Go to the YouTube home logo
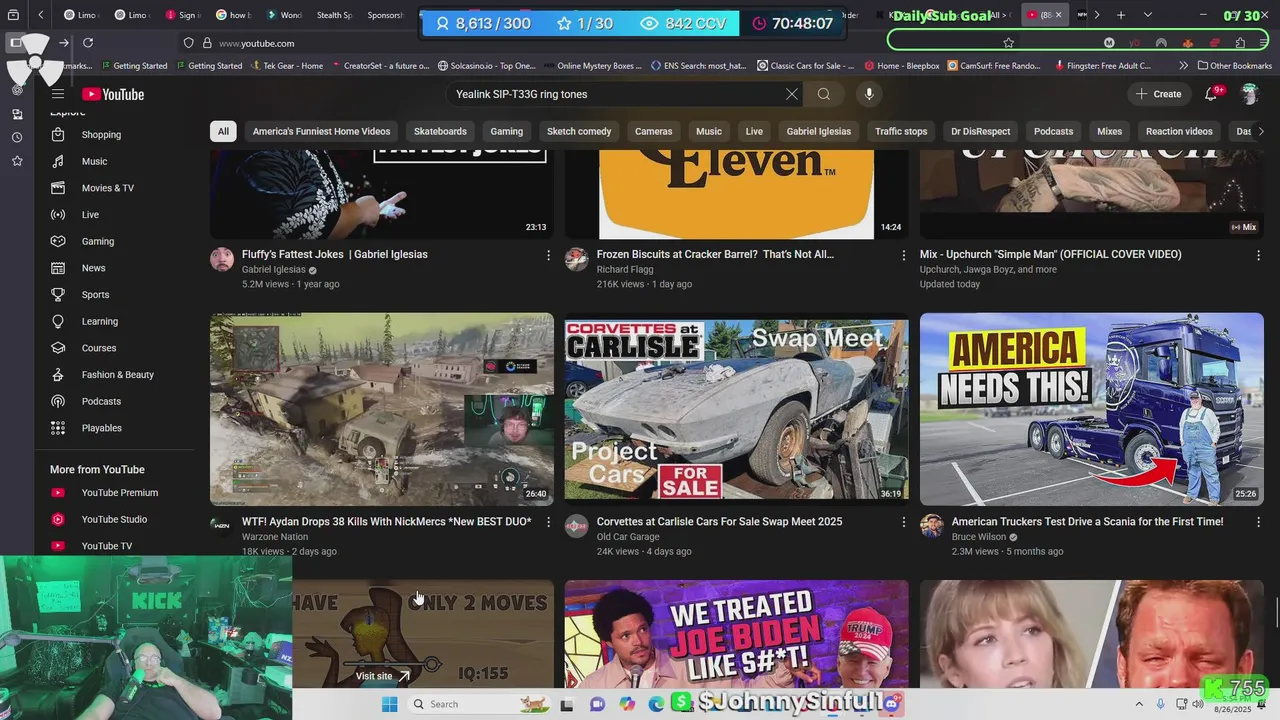Viewport: 1280px width, 720px height. 113,94
